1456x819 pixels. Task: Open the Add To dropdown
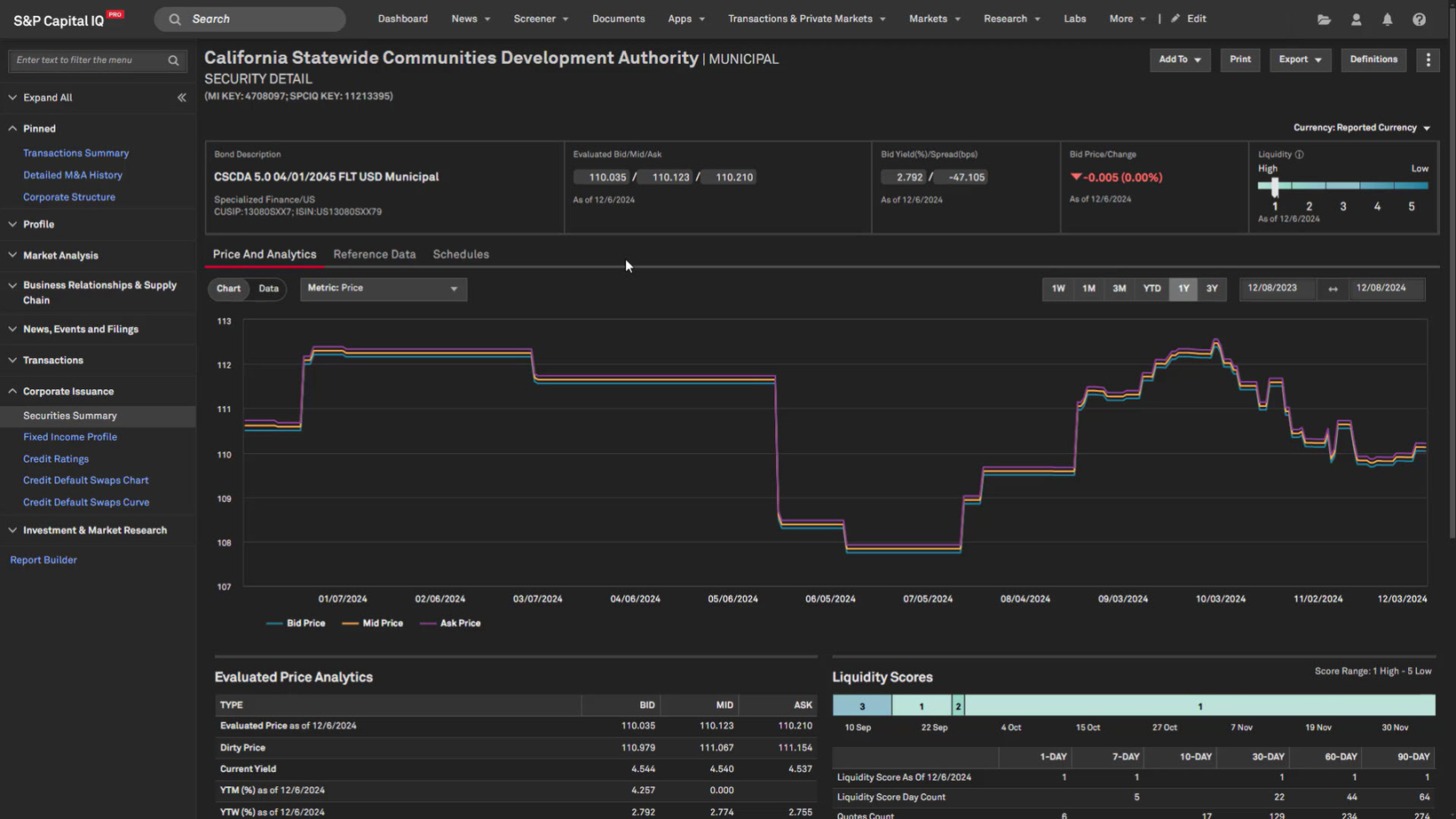pos(1180,60)
